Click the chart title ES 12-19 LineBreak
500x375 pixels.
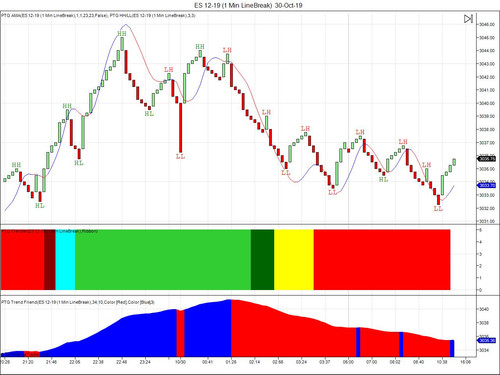[248, 5]
